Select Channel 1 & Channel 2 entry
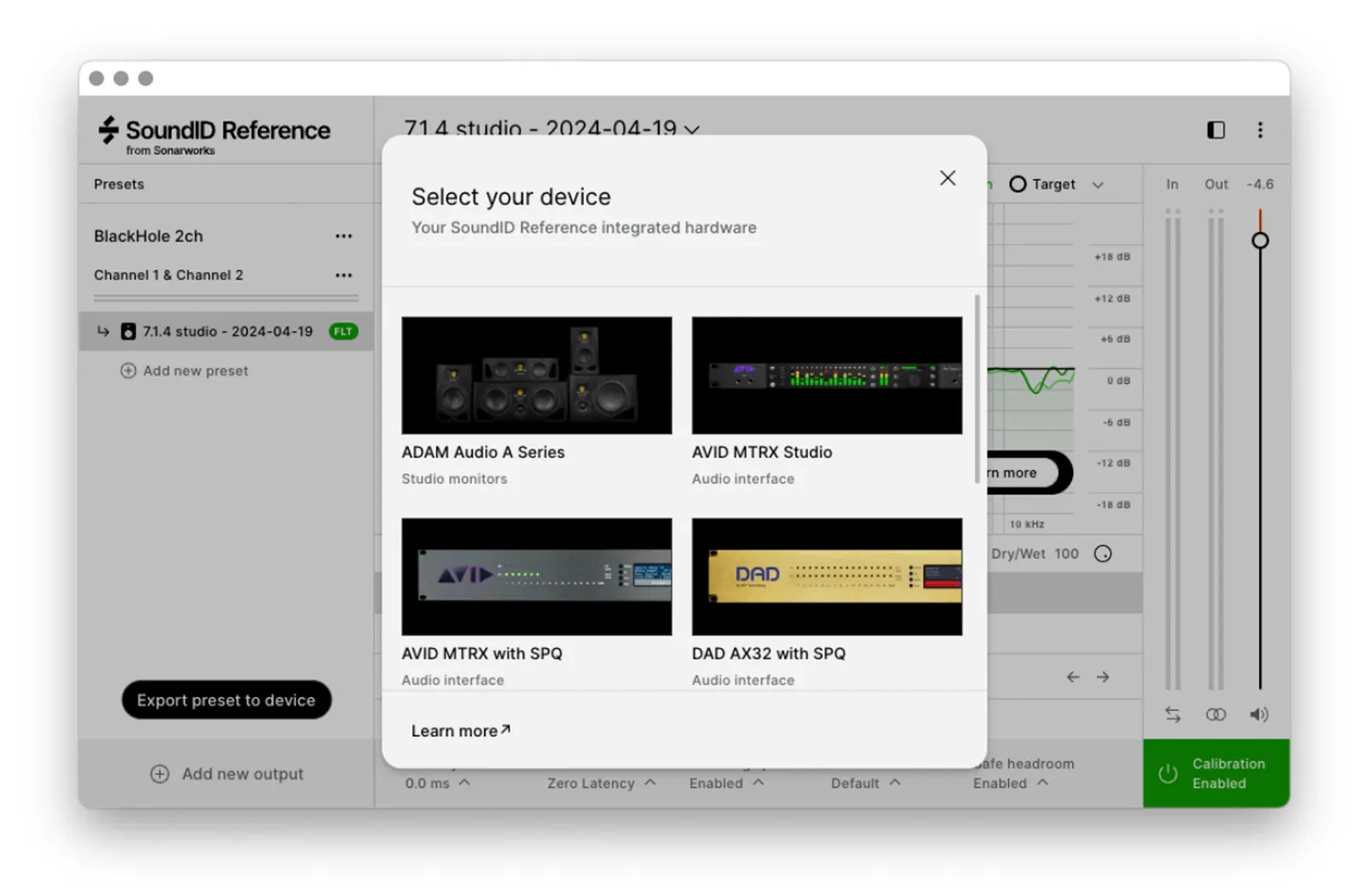This screenshot has height=896, width=1366. click(x=168, y=275)
